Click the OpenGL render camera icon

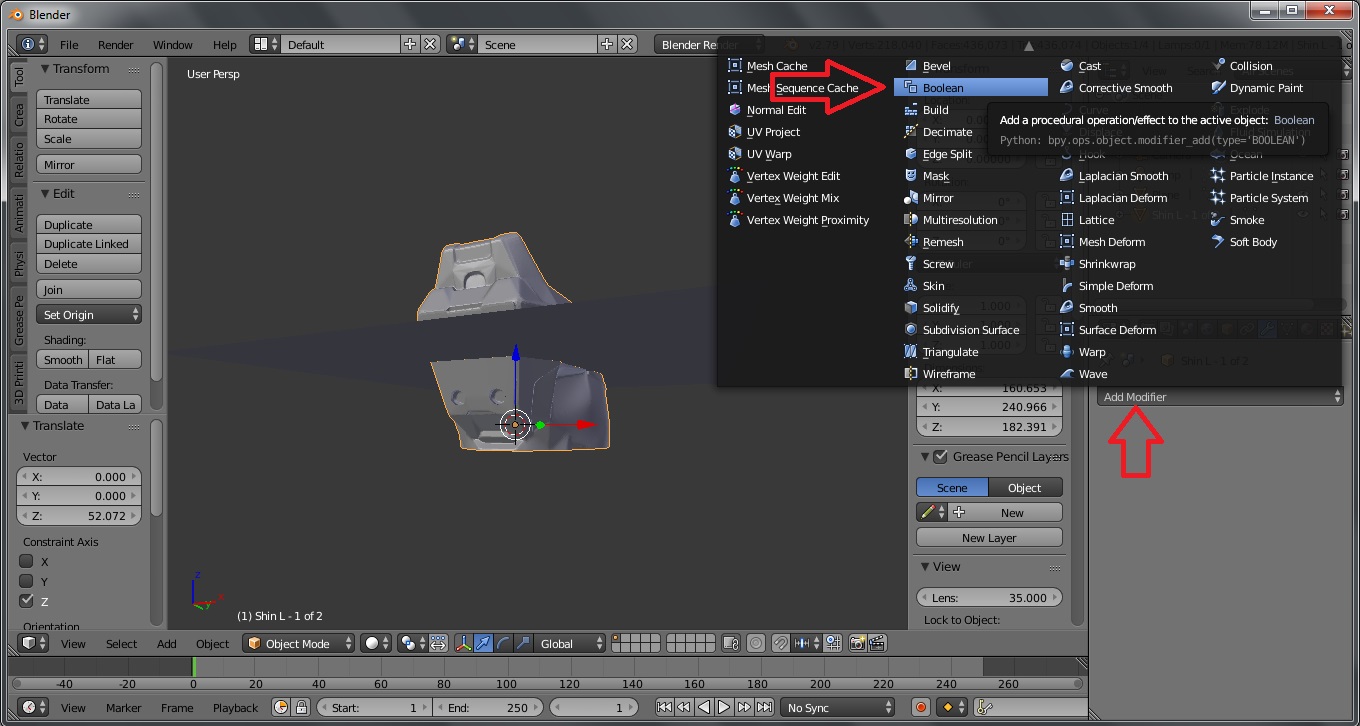tap(857, 644)
